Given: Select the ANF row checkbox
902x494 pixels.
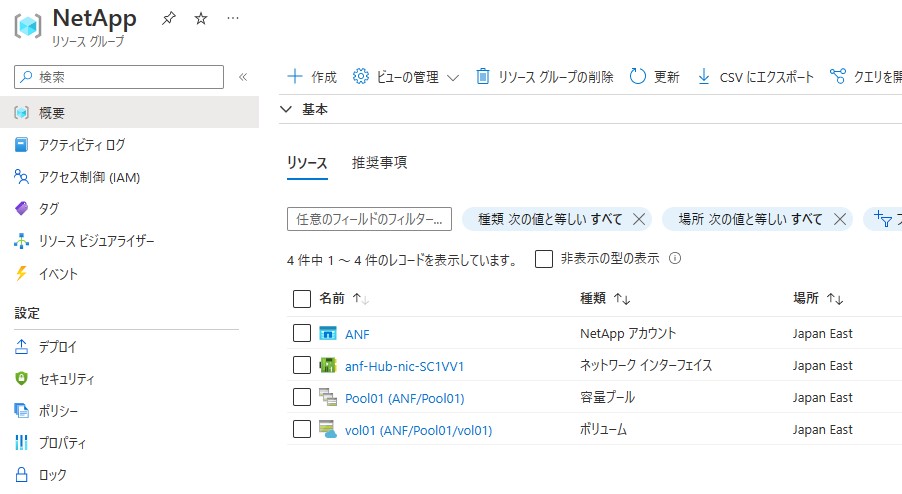Looking at the screenshot, I should coord(302,333).
